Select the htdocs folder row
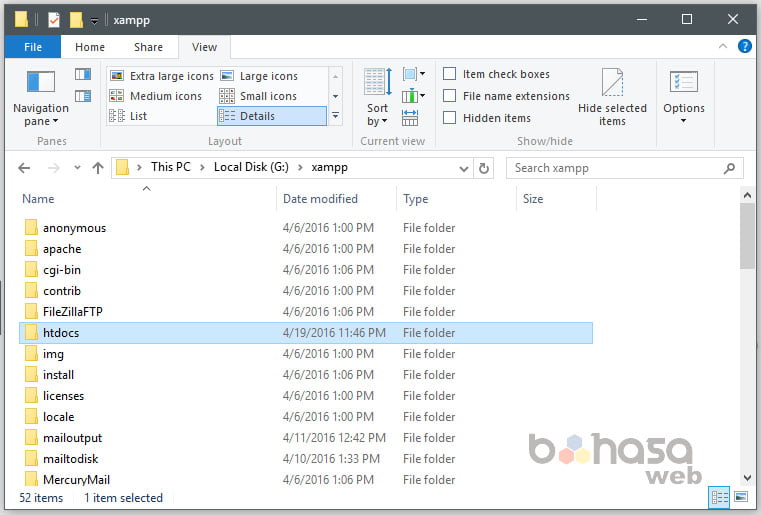761x515 pixels. click(306, 333)
